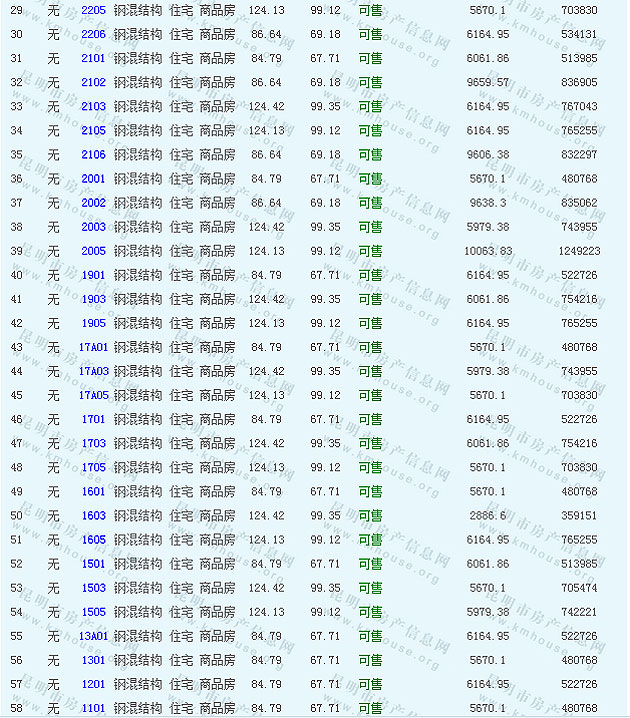Viewport: 630px width, 718px height.
Task: Open room 17A01 link
Action: coord(92,347)
